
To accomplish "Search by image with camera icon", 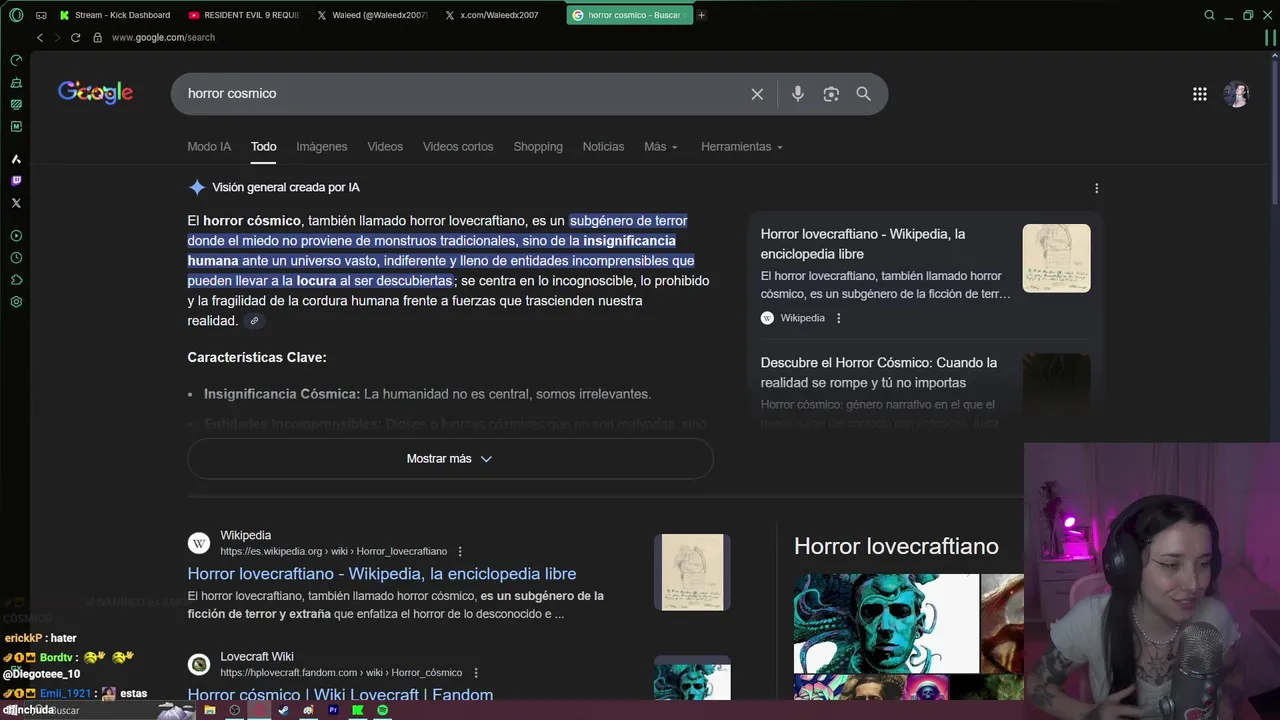I will 831,94.
